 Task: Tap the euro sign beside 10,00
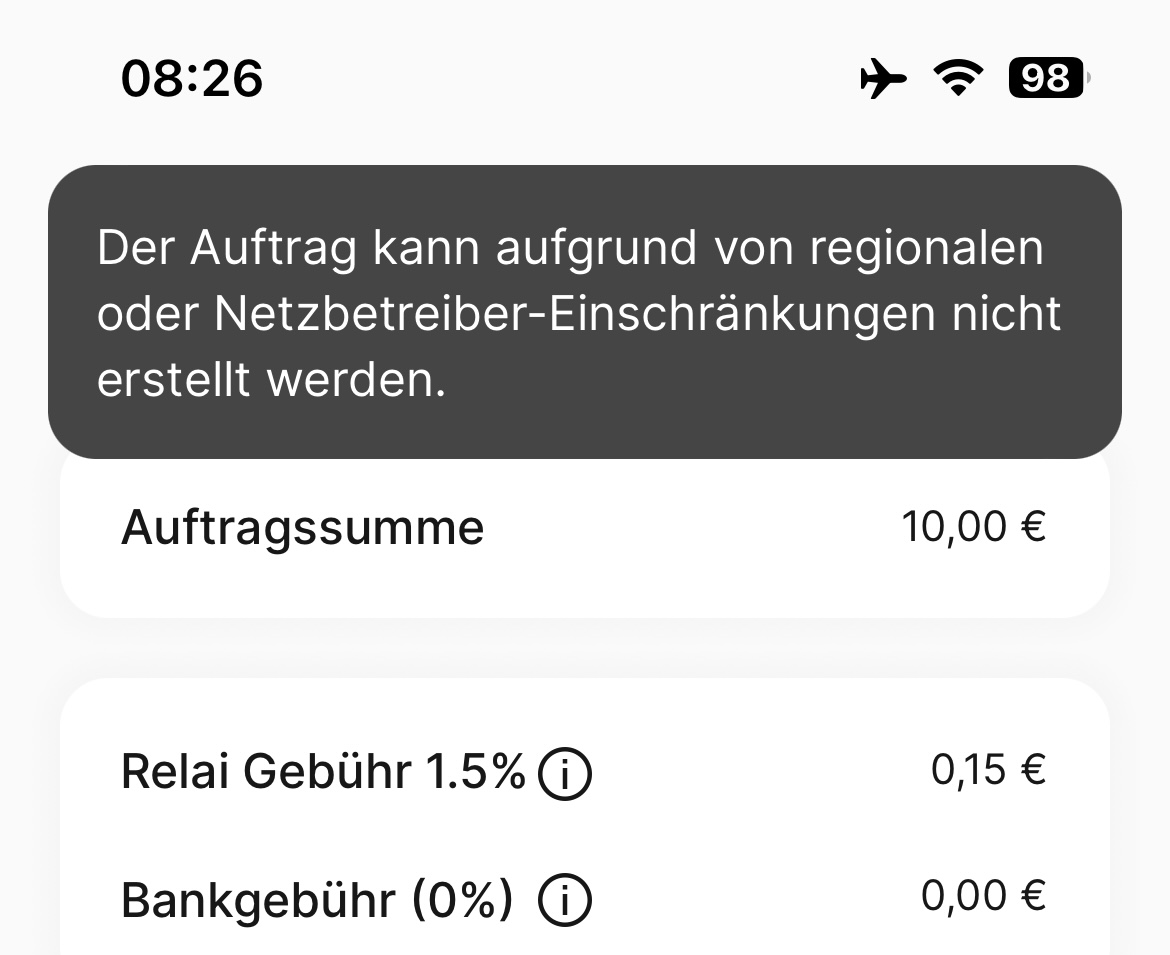point(1033,527)
